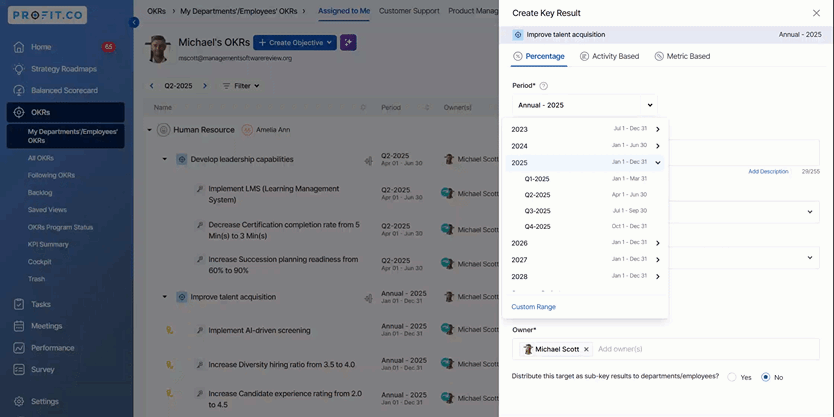Open the Filter dropdown
The height and width of the screenshot is (417, 834).
pyautogui.click(x=241, y=86)
